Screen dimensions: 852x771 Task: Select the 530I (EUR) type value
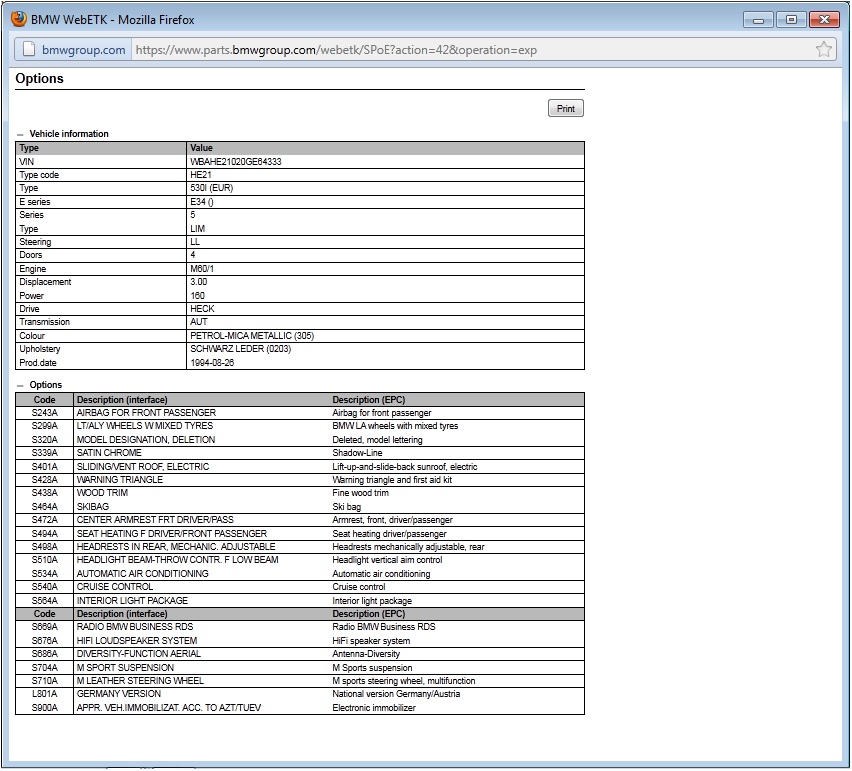tap(211, 188)
